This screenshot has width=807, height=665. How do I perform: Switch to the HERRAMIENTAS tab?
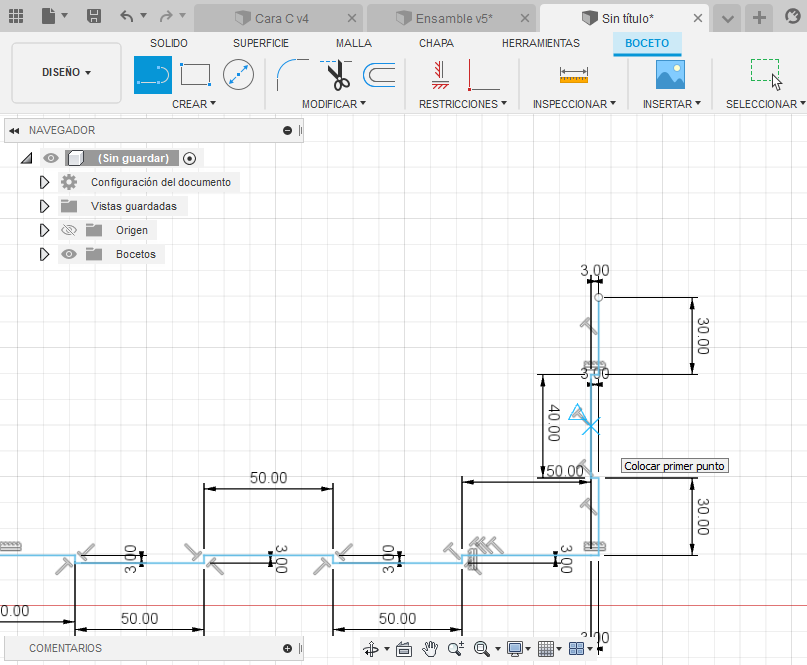[x=541, y=43]
